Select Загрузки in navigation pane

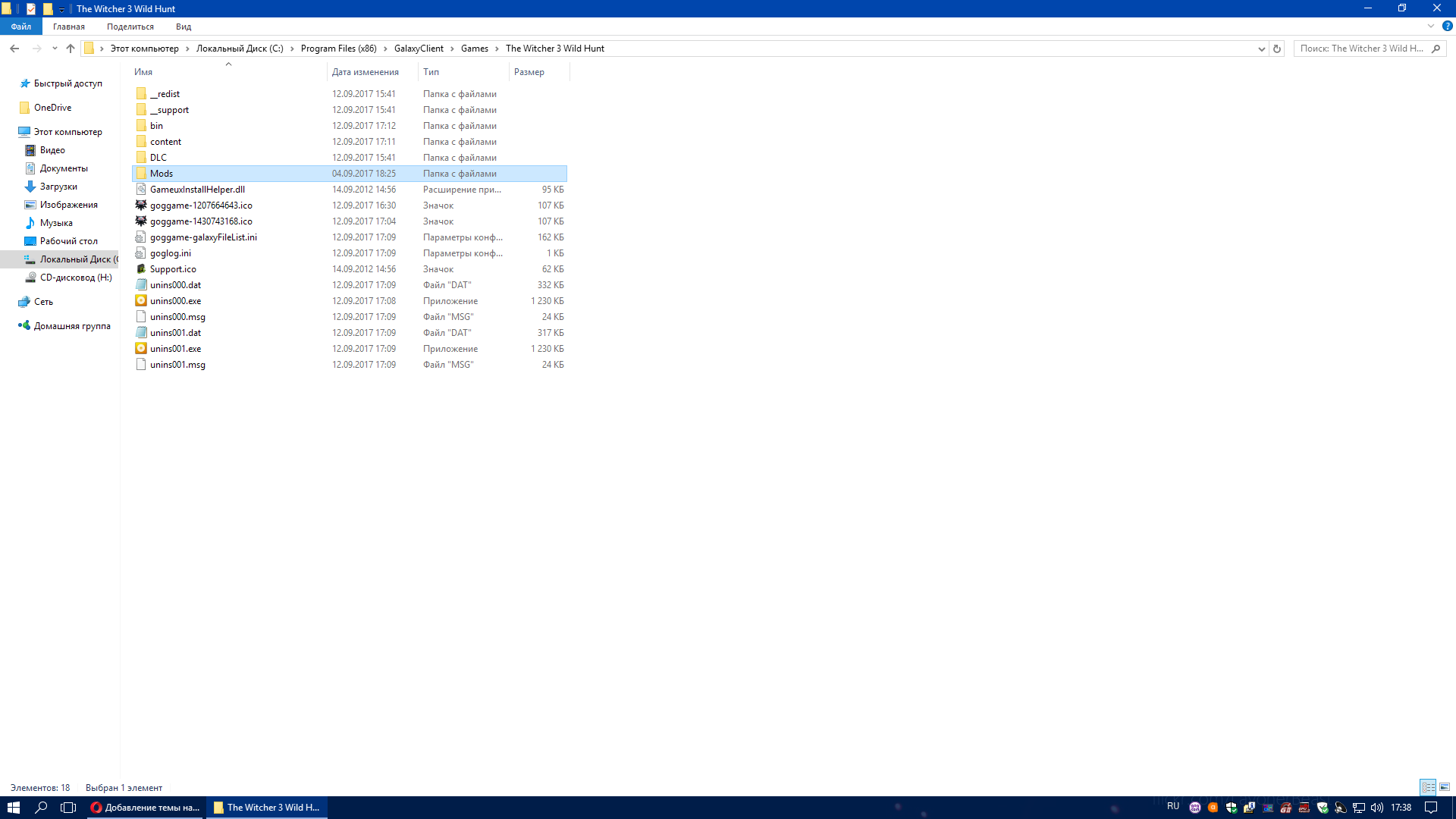[58, 187]
